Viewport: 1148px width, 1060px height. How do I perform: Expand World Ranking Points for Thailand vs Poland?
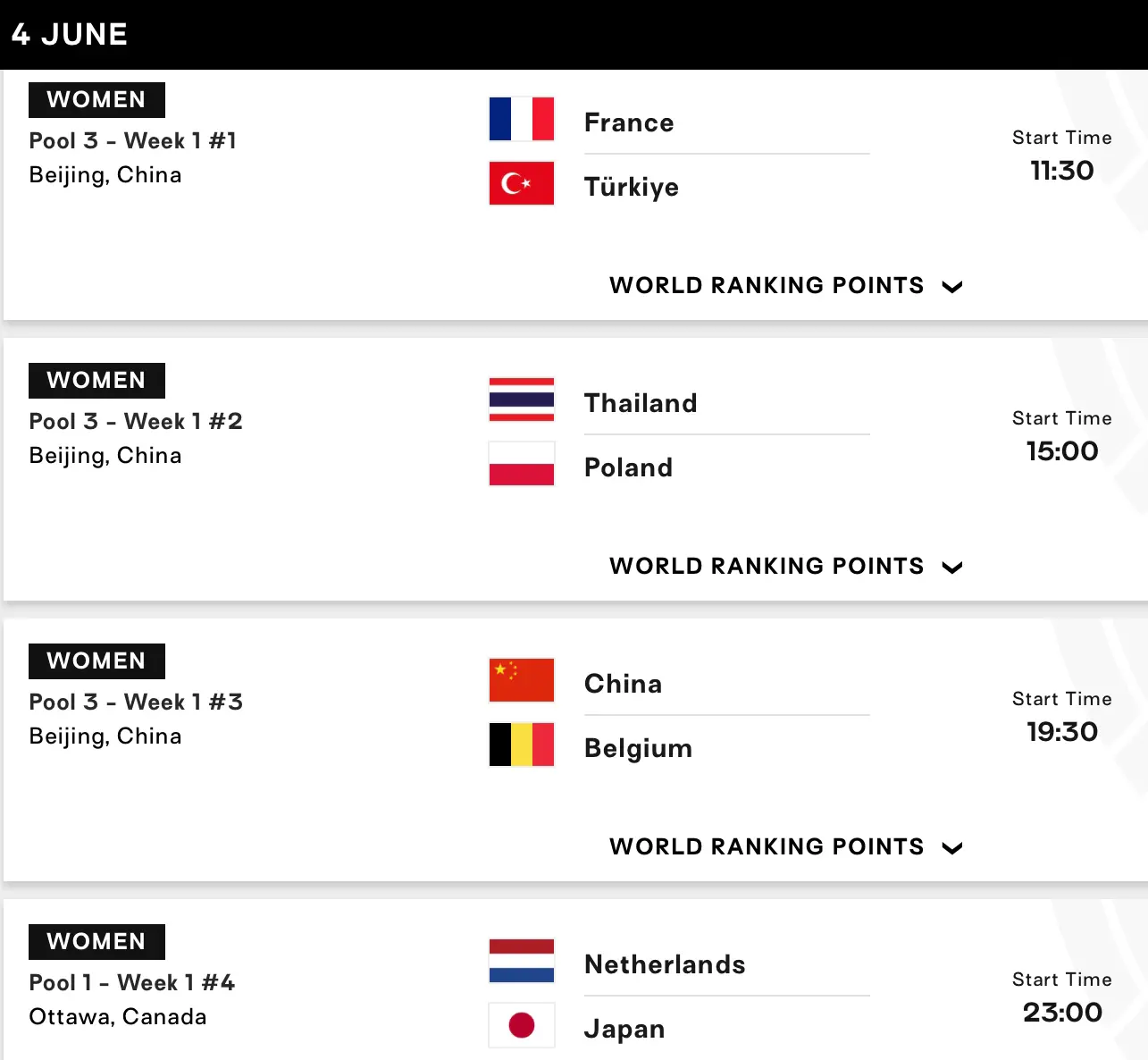coord(785,567)
